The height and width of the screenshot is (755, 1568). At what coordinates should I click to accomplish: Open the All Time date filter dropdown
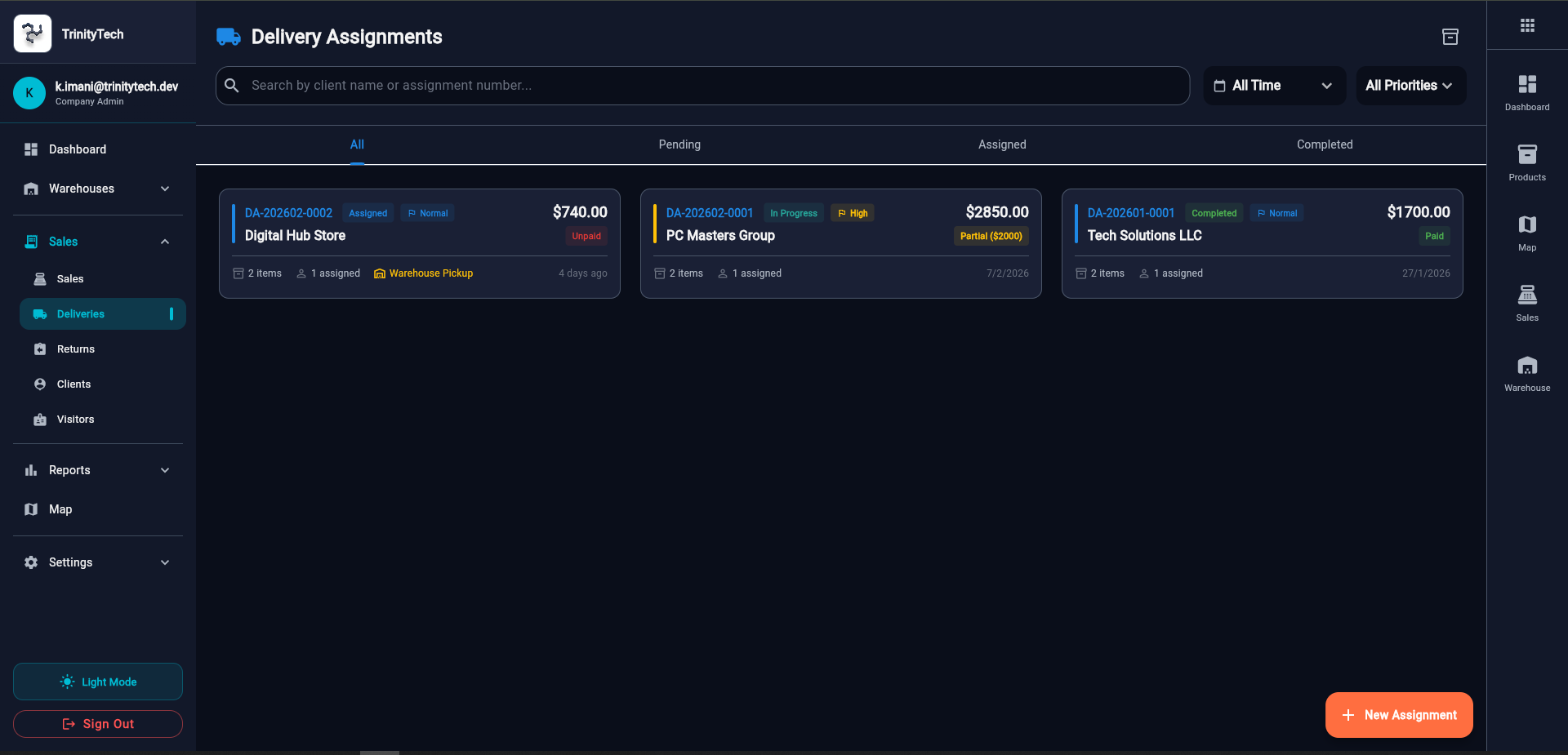coord(1273,86)
